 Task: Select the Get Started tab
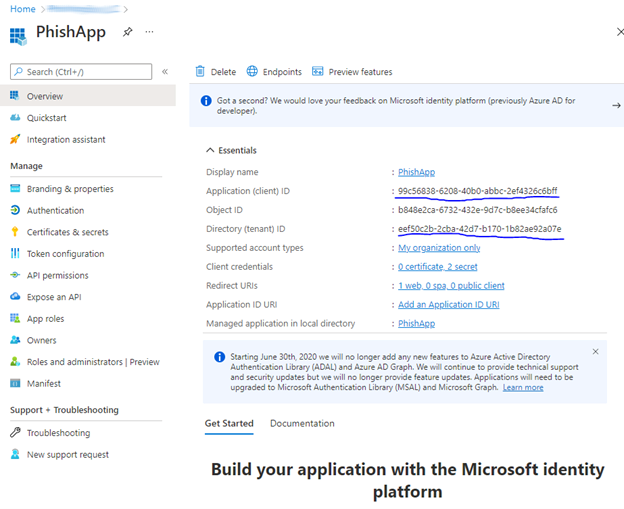point(229,423)
